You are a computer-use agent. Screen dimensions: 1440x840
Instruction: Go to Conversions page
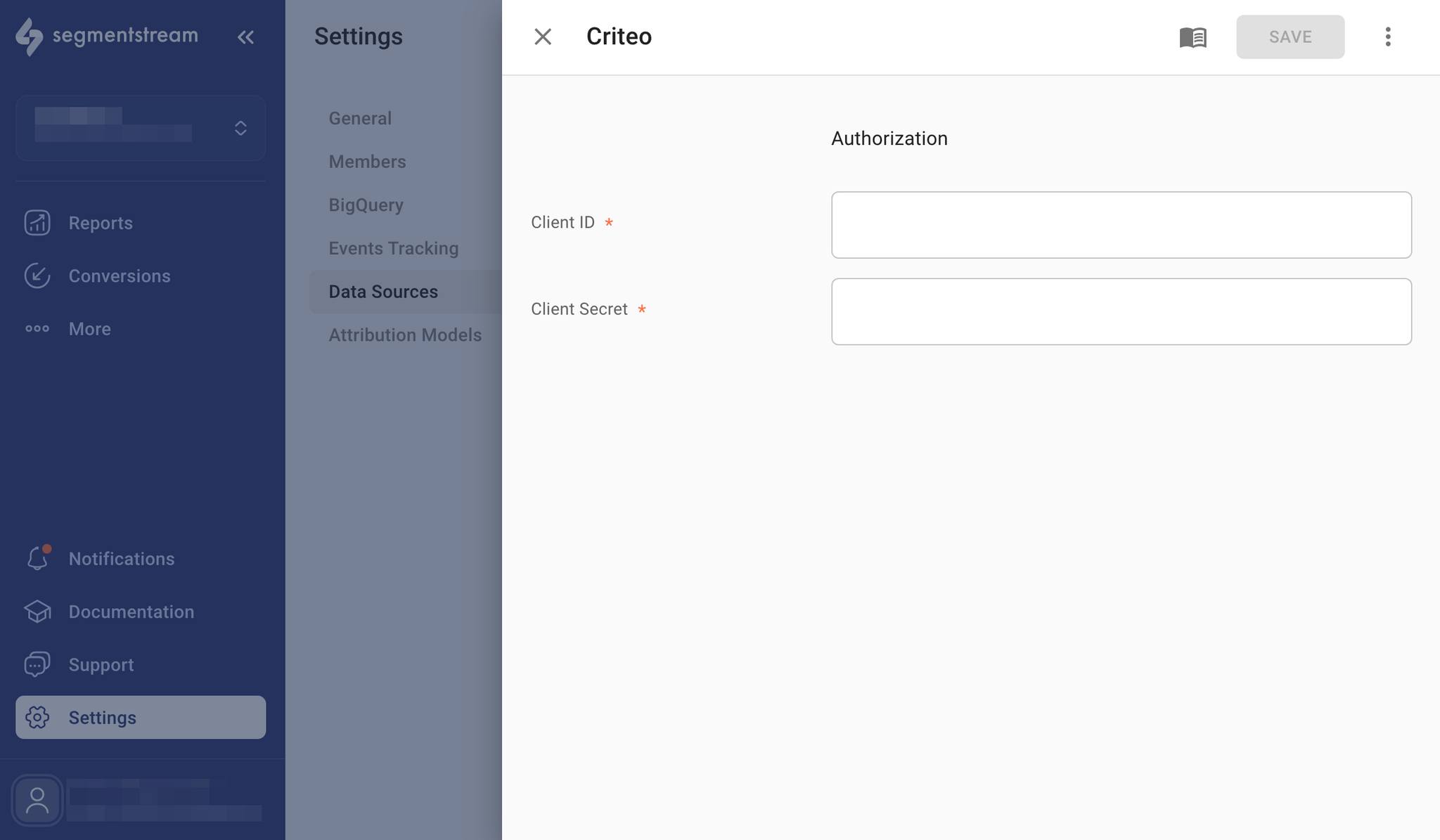tap(120, 276)
